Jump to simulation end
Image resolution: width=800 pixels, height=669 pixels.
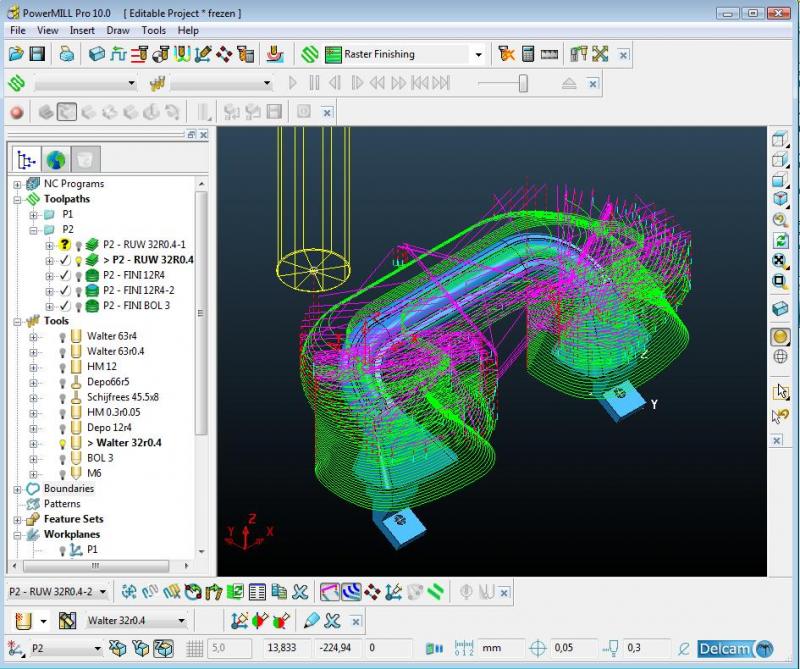pyautogui.click(x=441, y=83)
